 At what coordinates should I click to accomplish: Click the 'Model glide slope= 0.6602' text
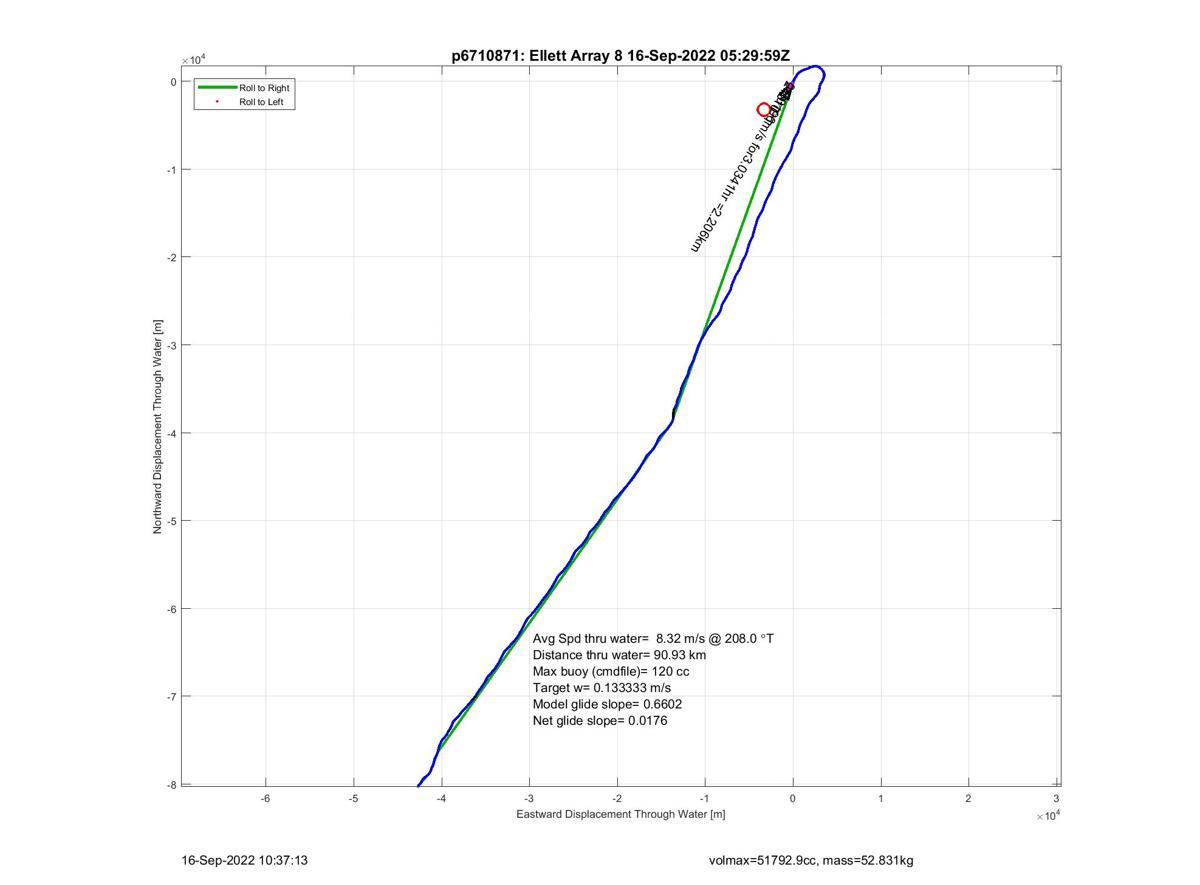pos(608,704)
